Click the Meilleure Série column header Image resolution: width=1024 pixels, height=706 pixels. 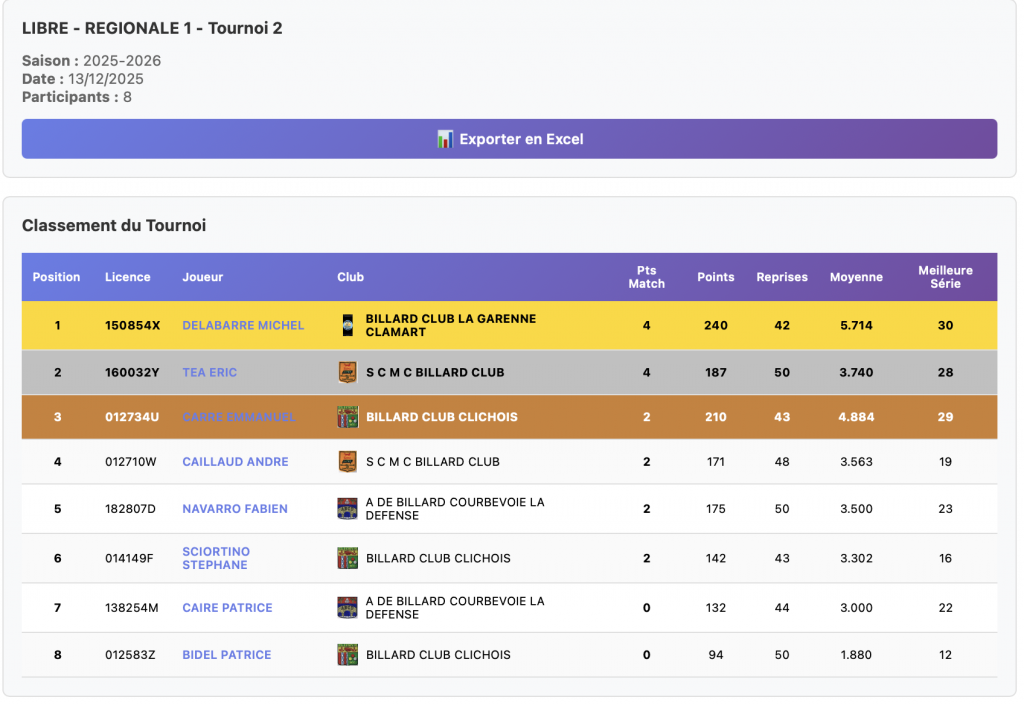coord(945,277)
